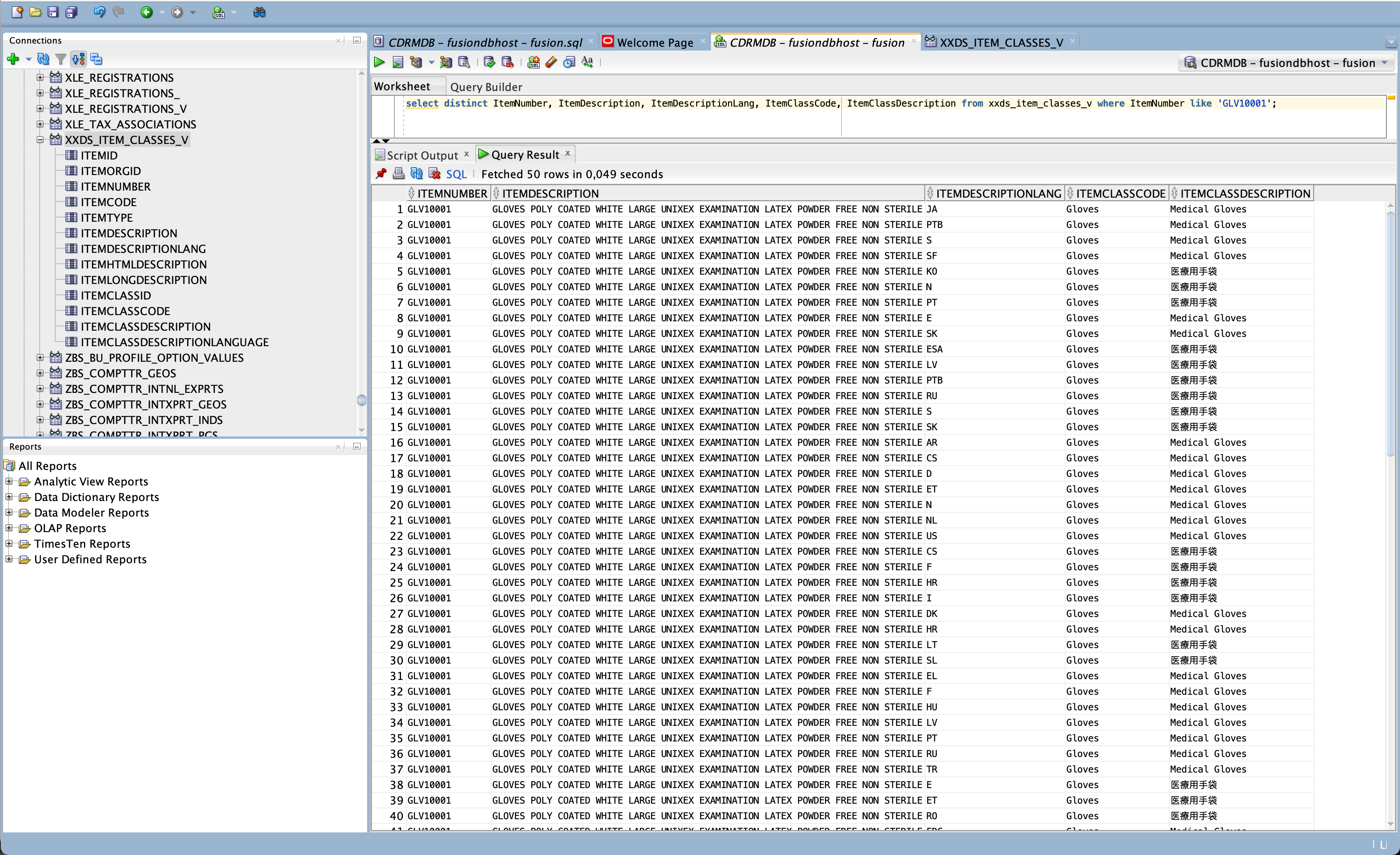Rollback changes using the rollback icon
Screen dimensions: 1400x855
(x=508, y=62)
